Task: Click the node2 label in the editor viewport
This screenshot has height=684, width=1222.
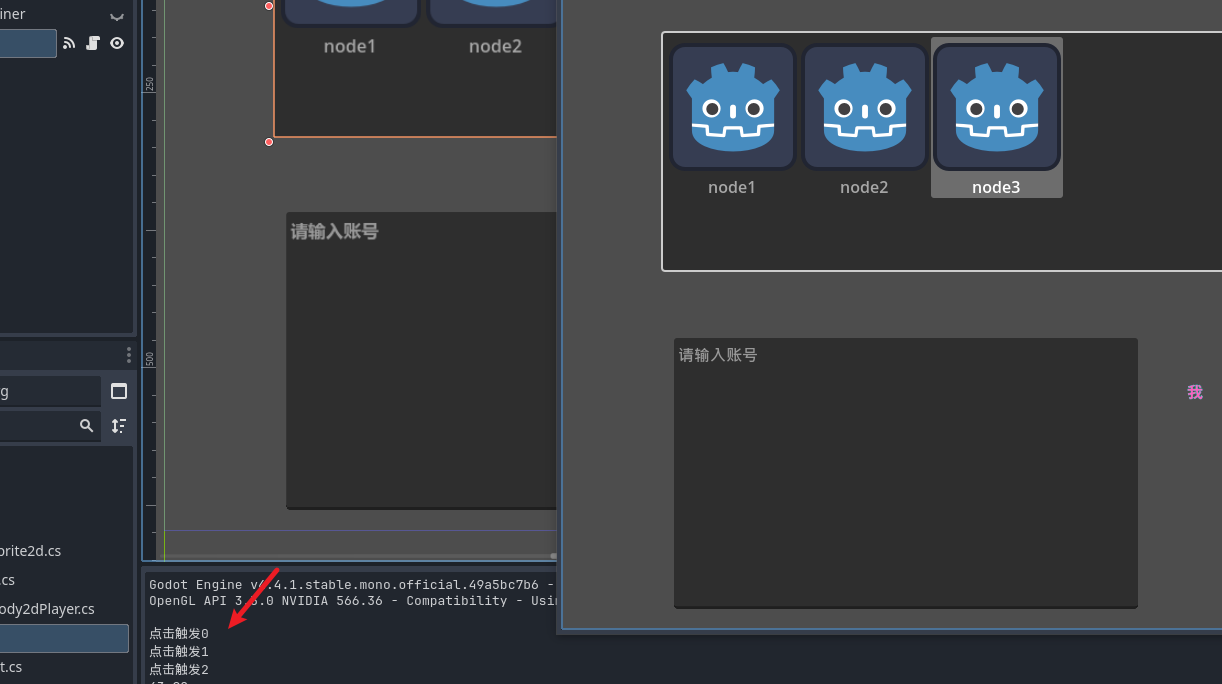Action: point(495,46)
